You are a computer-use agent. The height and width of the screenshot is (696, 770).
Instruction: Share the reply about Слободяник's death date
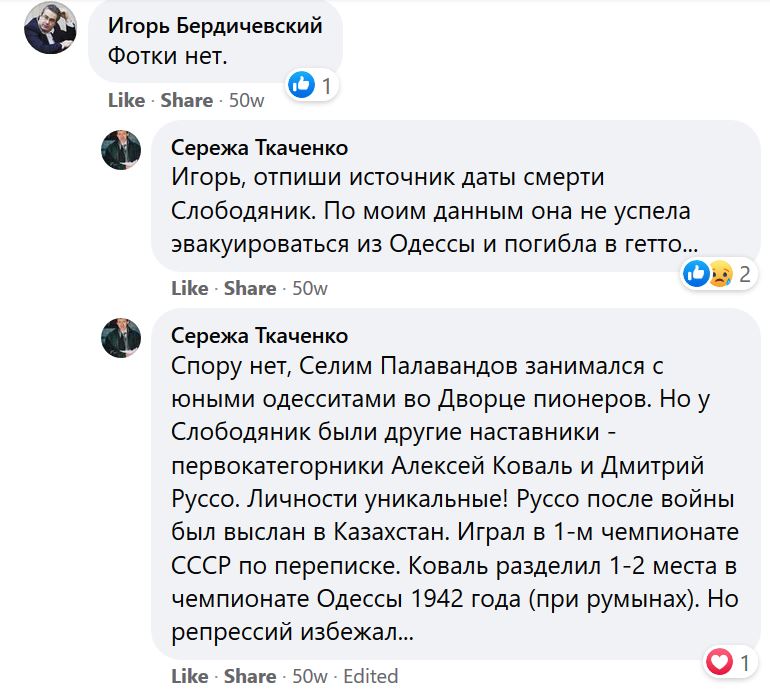(x=250, y=288)
